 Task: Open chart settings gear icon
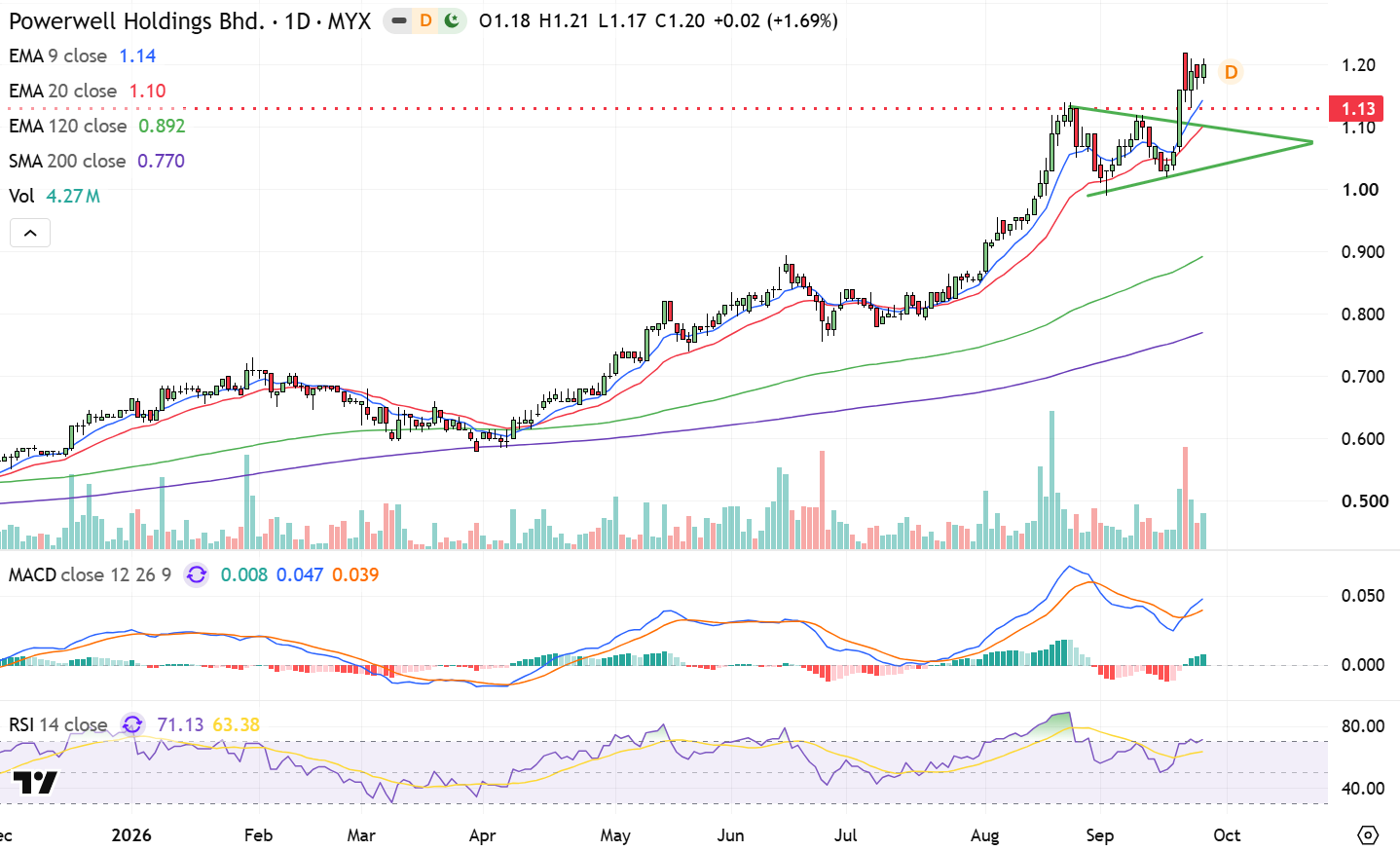point(1368,835)
